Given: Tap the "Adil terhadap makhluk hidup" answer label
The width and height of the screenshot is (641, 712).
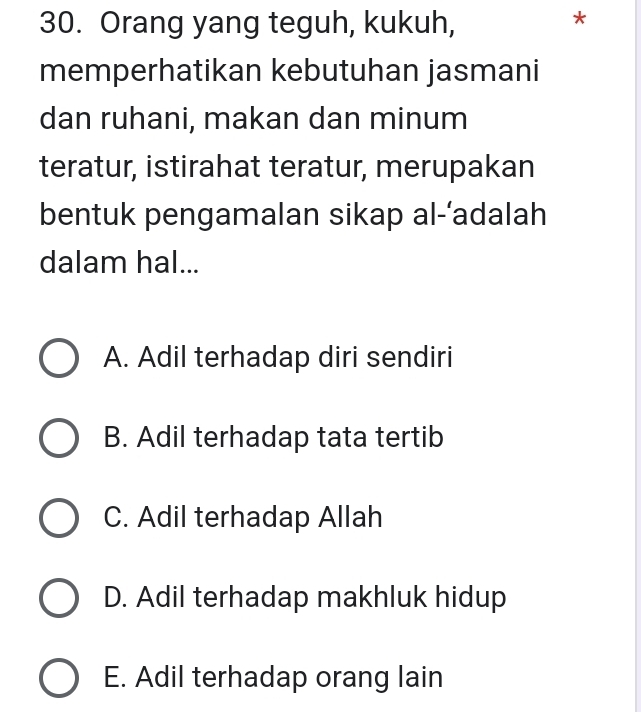Looking at the screenshot, I should [305, 598].
